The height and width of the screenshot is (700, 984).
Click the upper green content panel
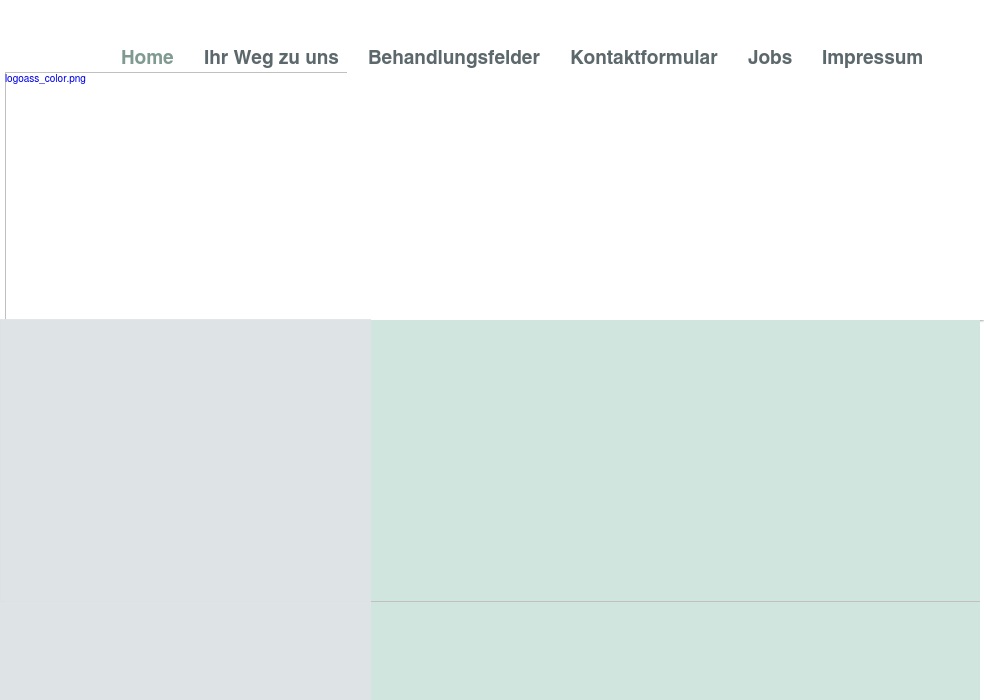(675, 460)
